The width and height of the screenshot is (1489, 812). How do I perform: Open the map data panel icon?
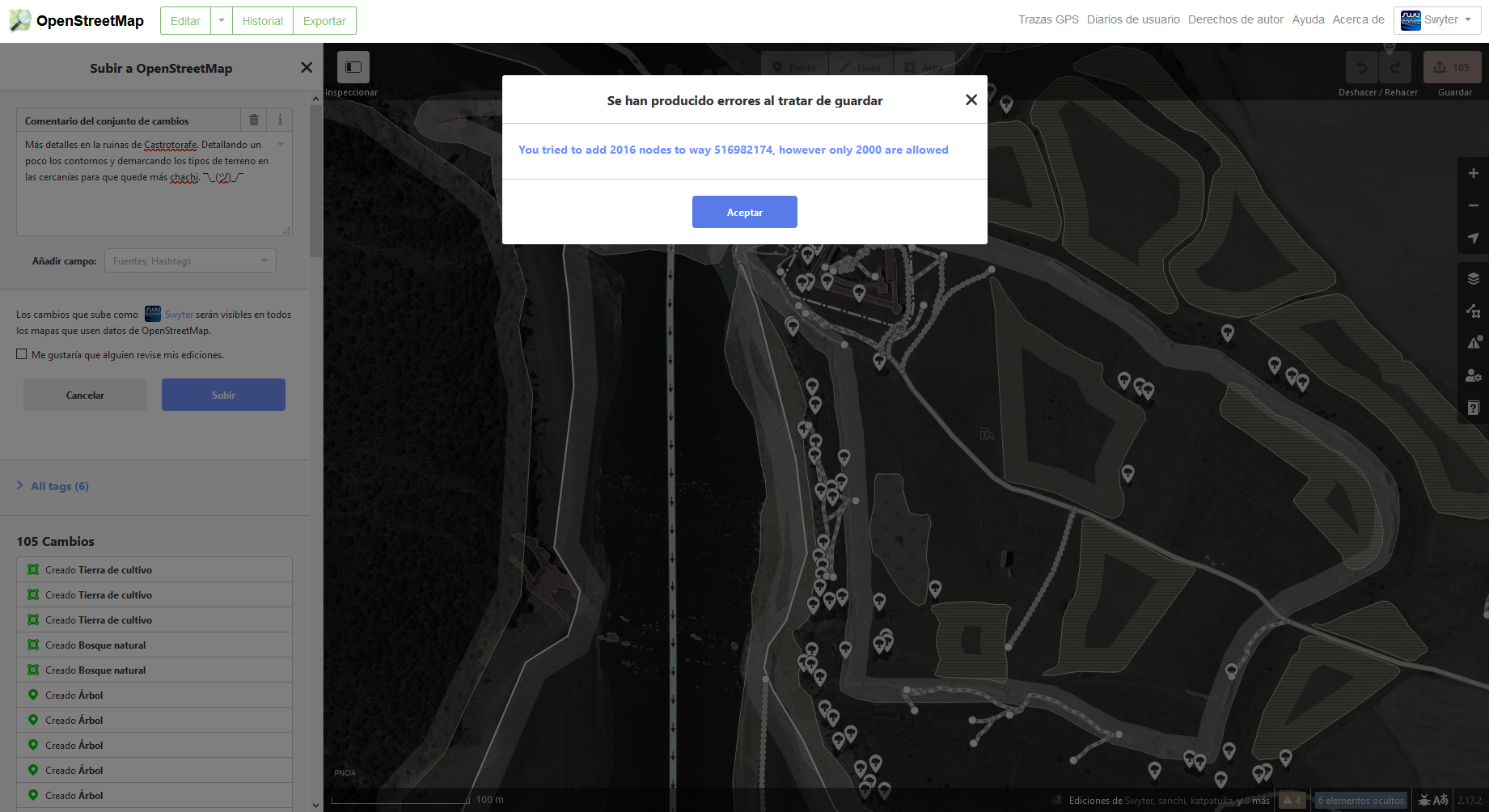tap(1473, 311)
